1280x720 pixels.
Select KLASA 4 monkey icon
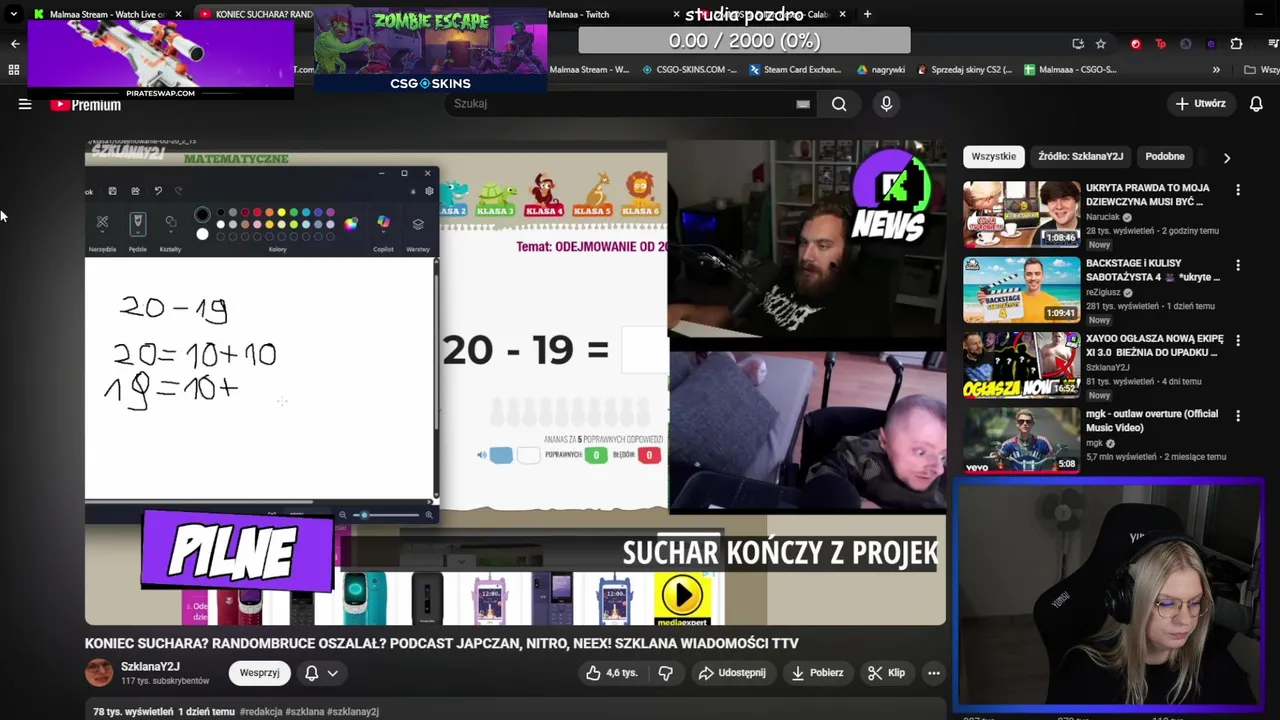pyautogui.click(x=544, y=195)
